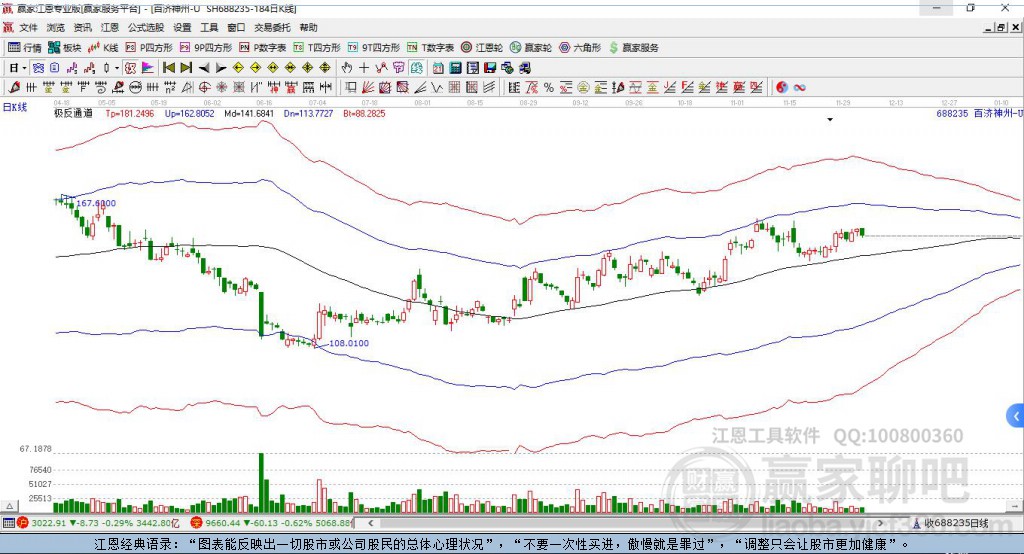
Task: Open the T数字表 tool
Action: (430, 47)
